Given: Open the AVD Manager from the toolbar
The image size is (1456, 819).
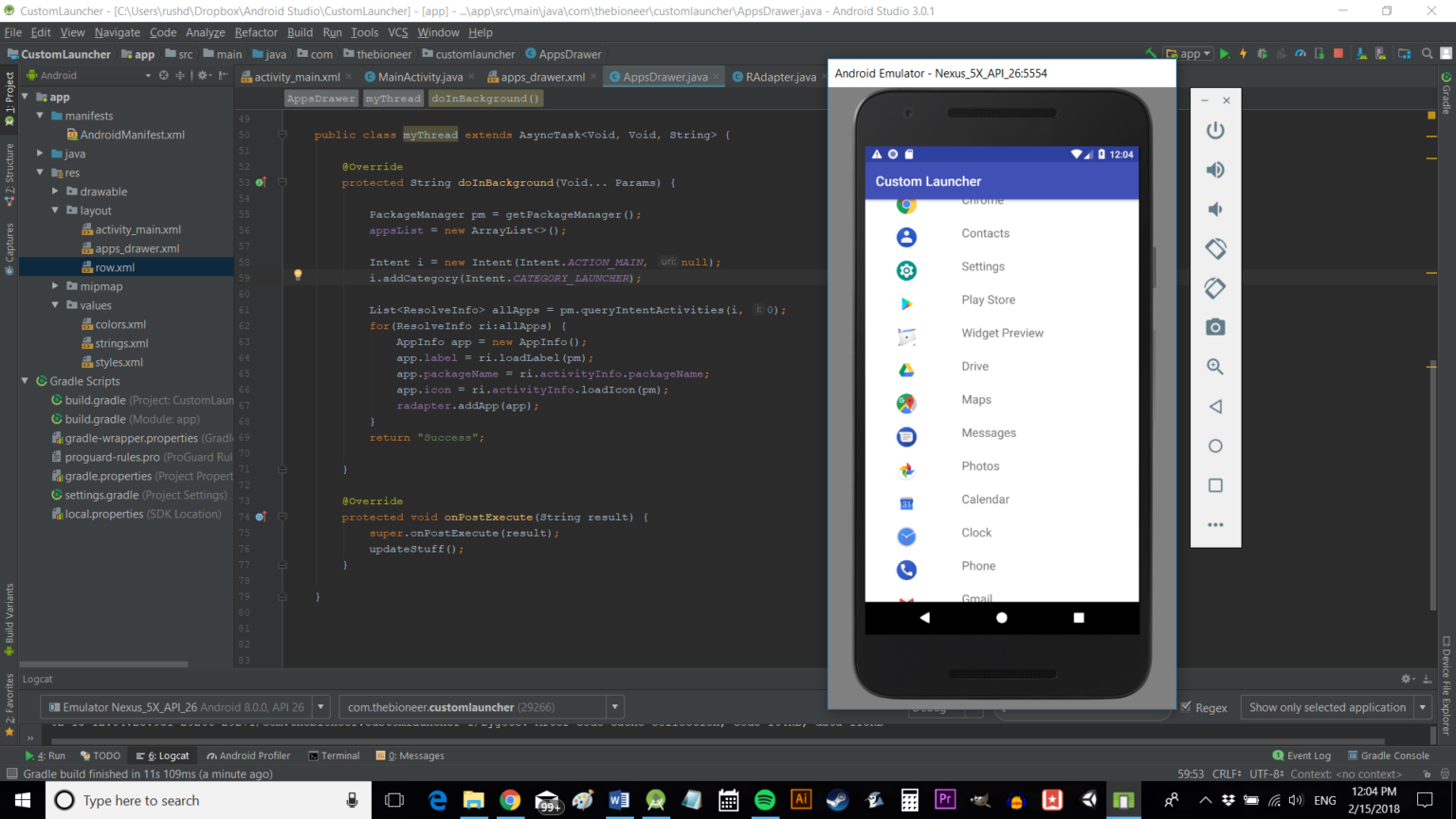Looking at the screenshot, I should click(x=1379, y=54).
